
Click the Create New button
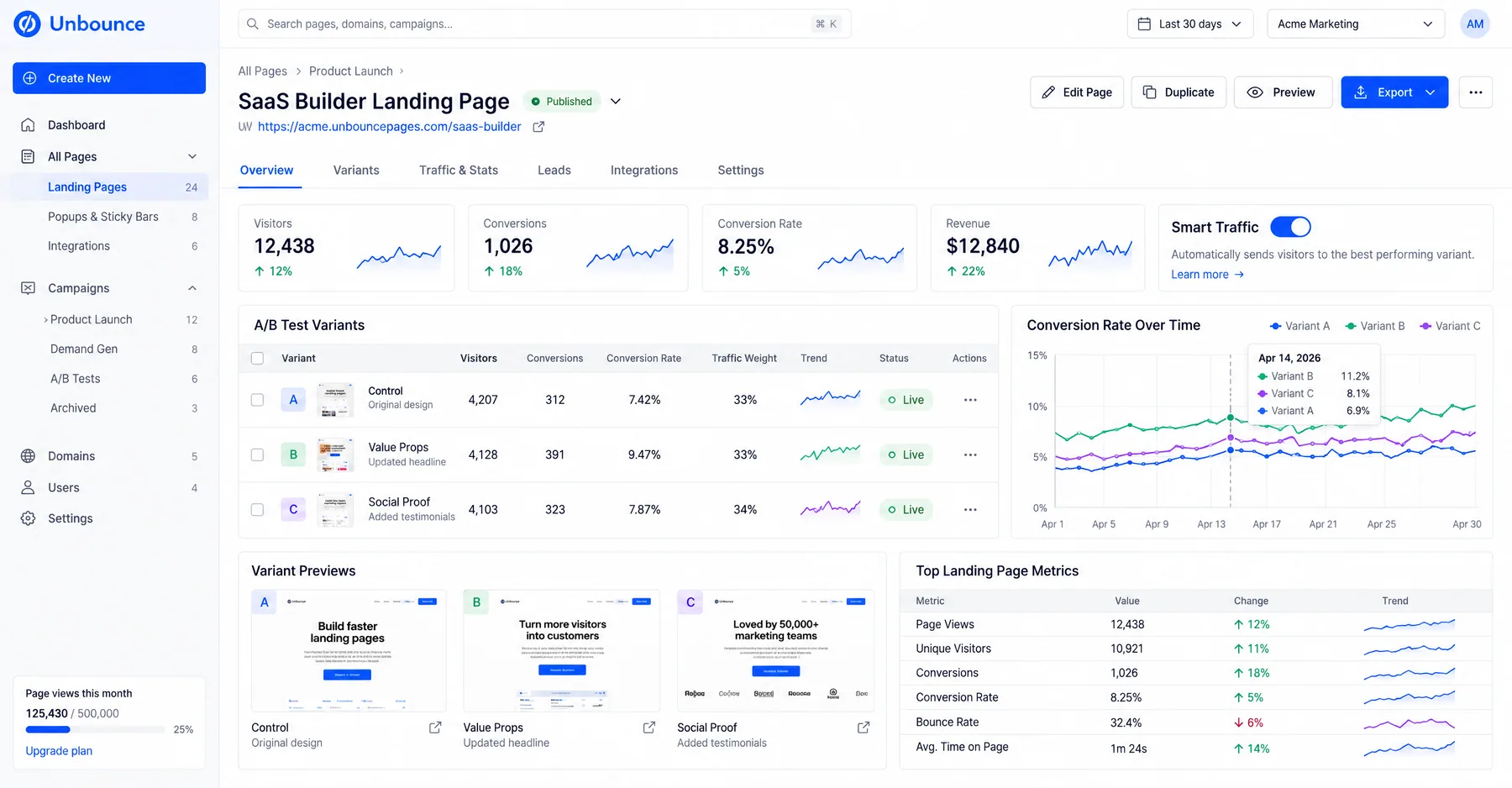109,78
